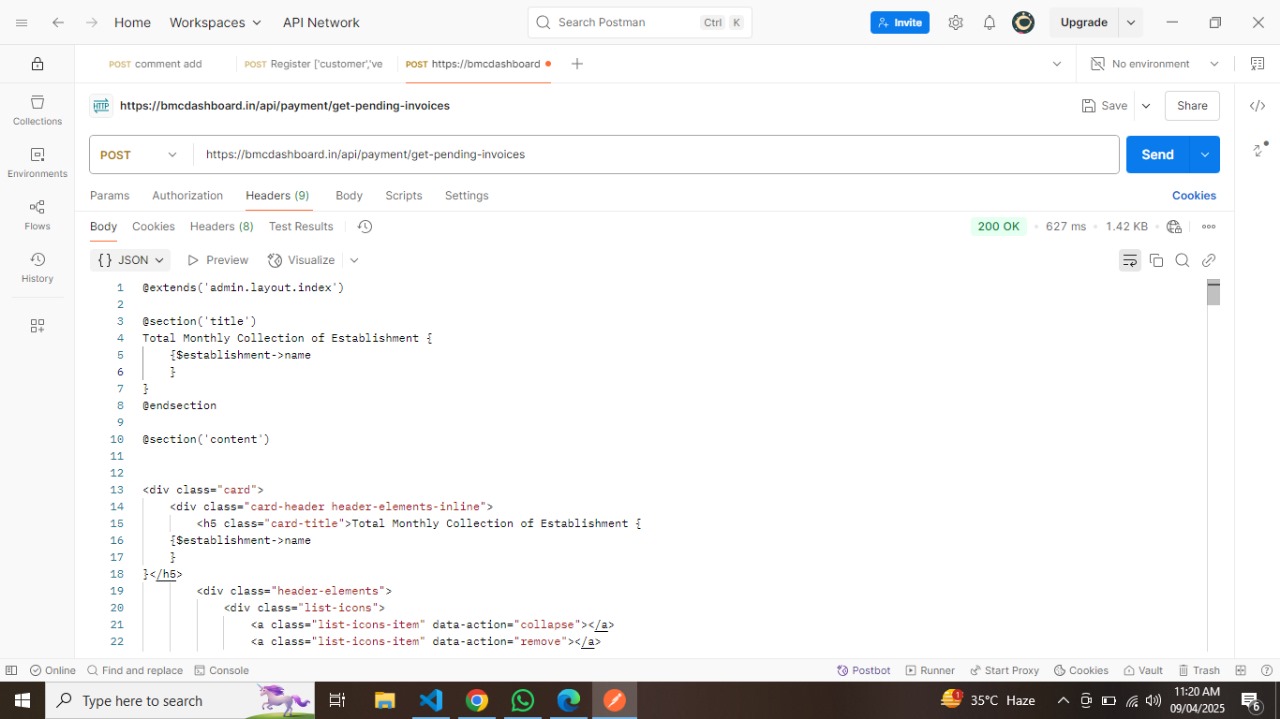Open the Flows sidebar panel
Screen dimensions: 1280x719
pos(37,215)
